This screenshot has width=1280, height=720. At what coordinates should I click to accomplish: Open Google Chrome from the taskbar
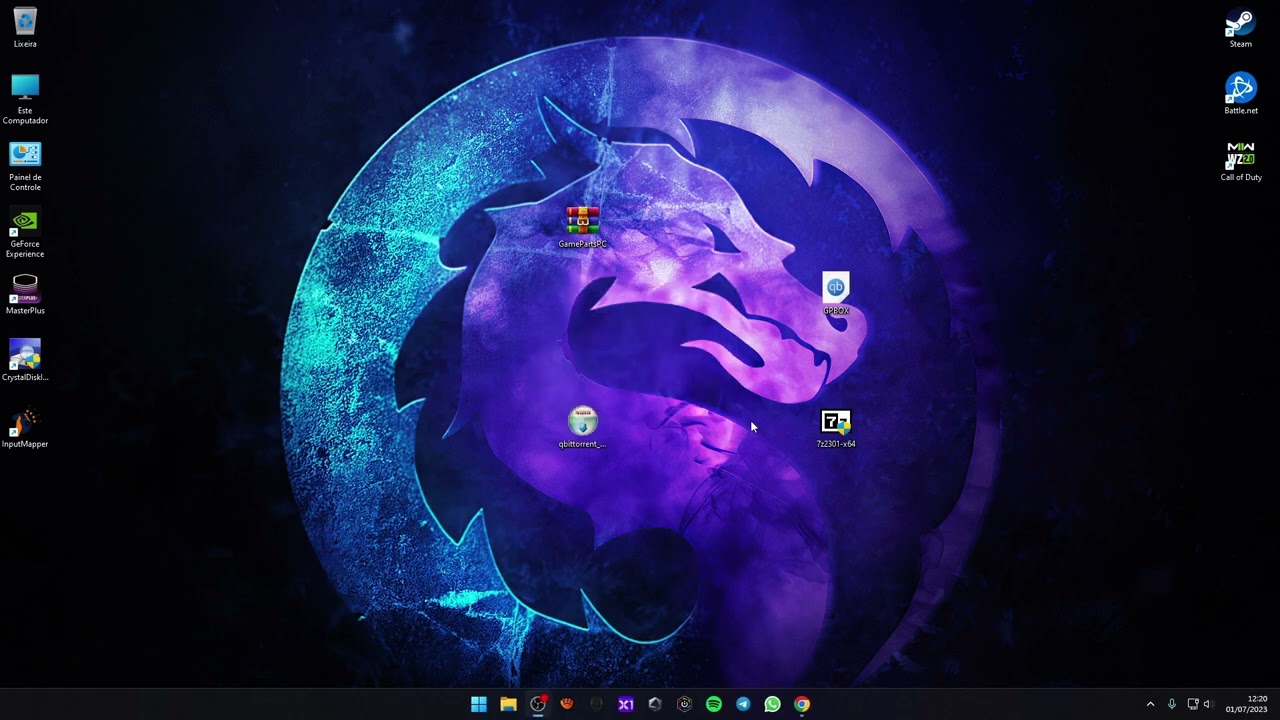pos(802,704)
